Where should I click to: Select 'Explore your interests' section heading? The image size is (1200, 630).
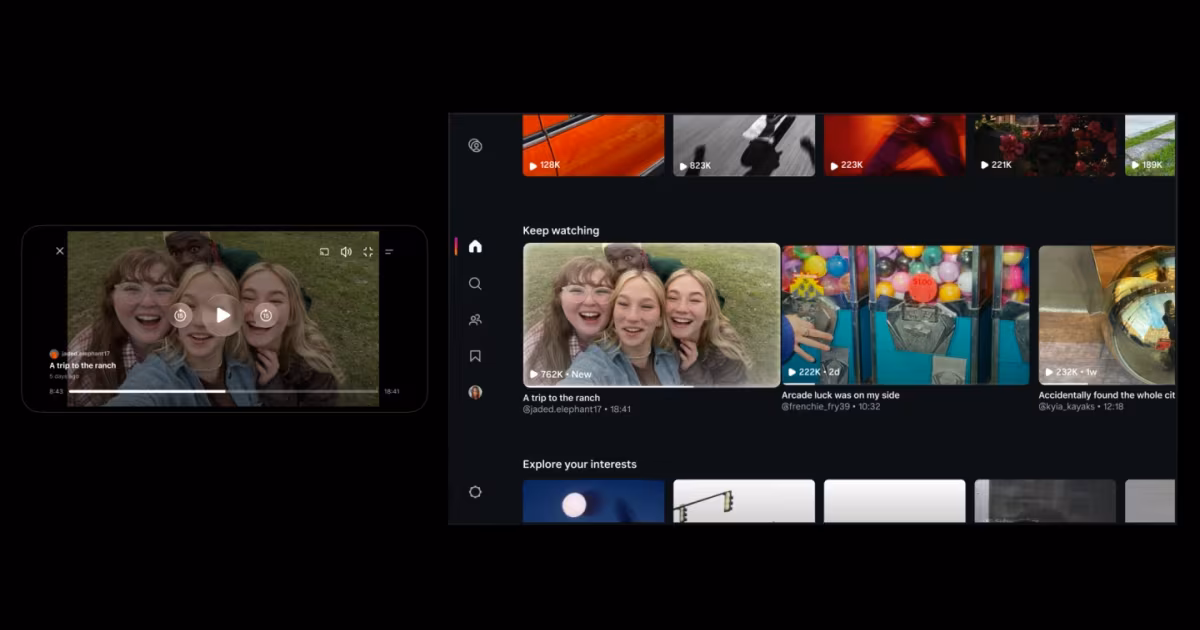pyautogui.click(x=580, y=464)
